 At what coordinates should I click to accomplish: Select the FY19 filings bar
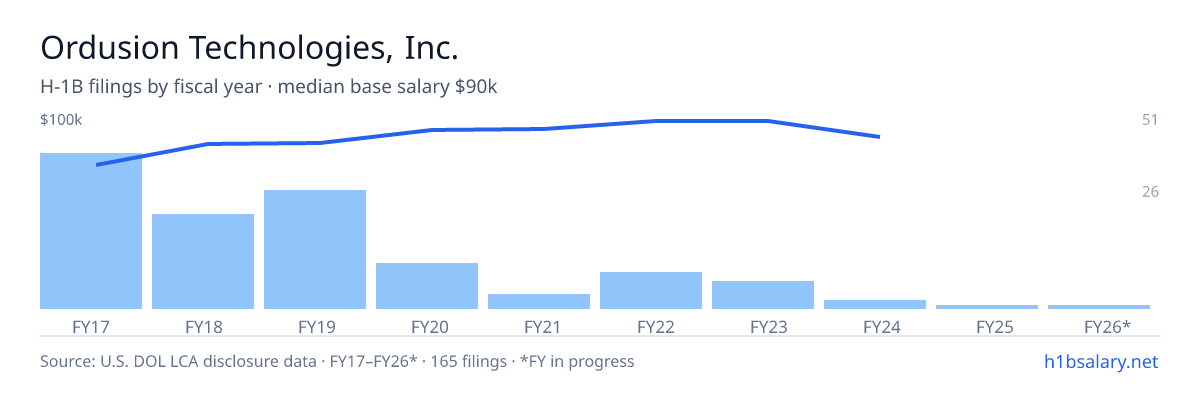[x=315, y=249]
